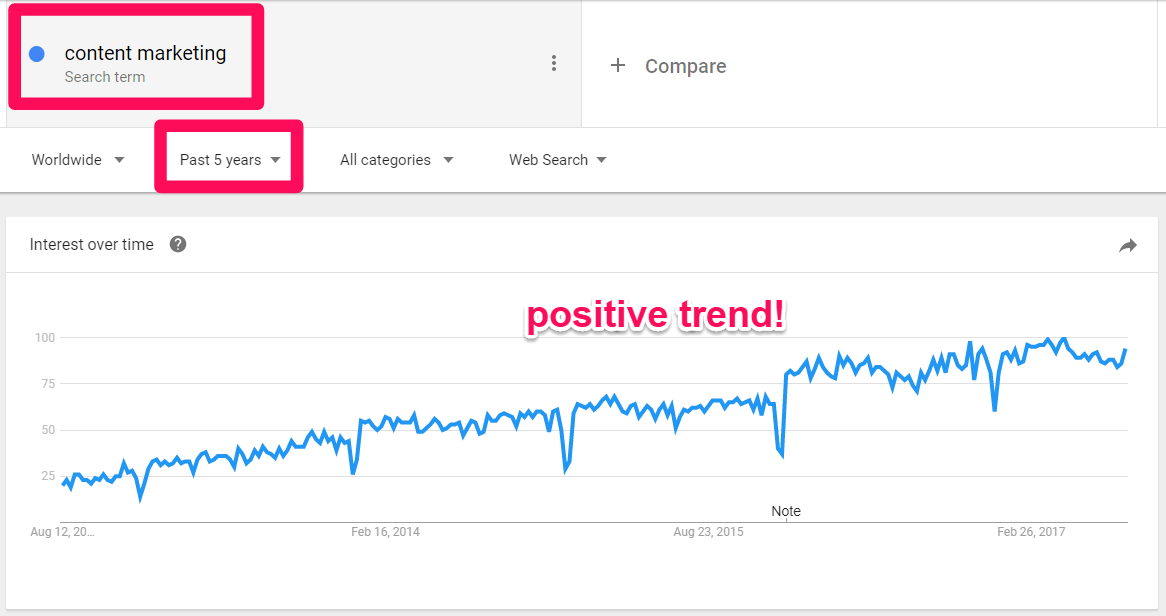
Task: Click the Aug 23, 2015 axis label
Action: click(x=708, y=532)
